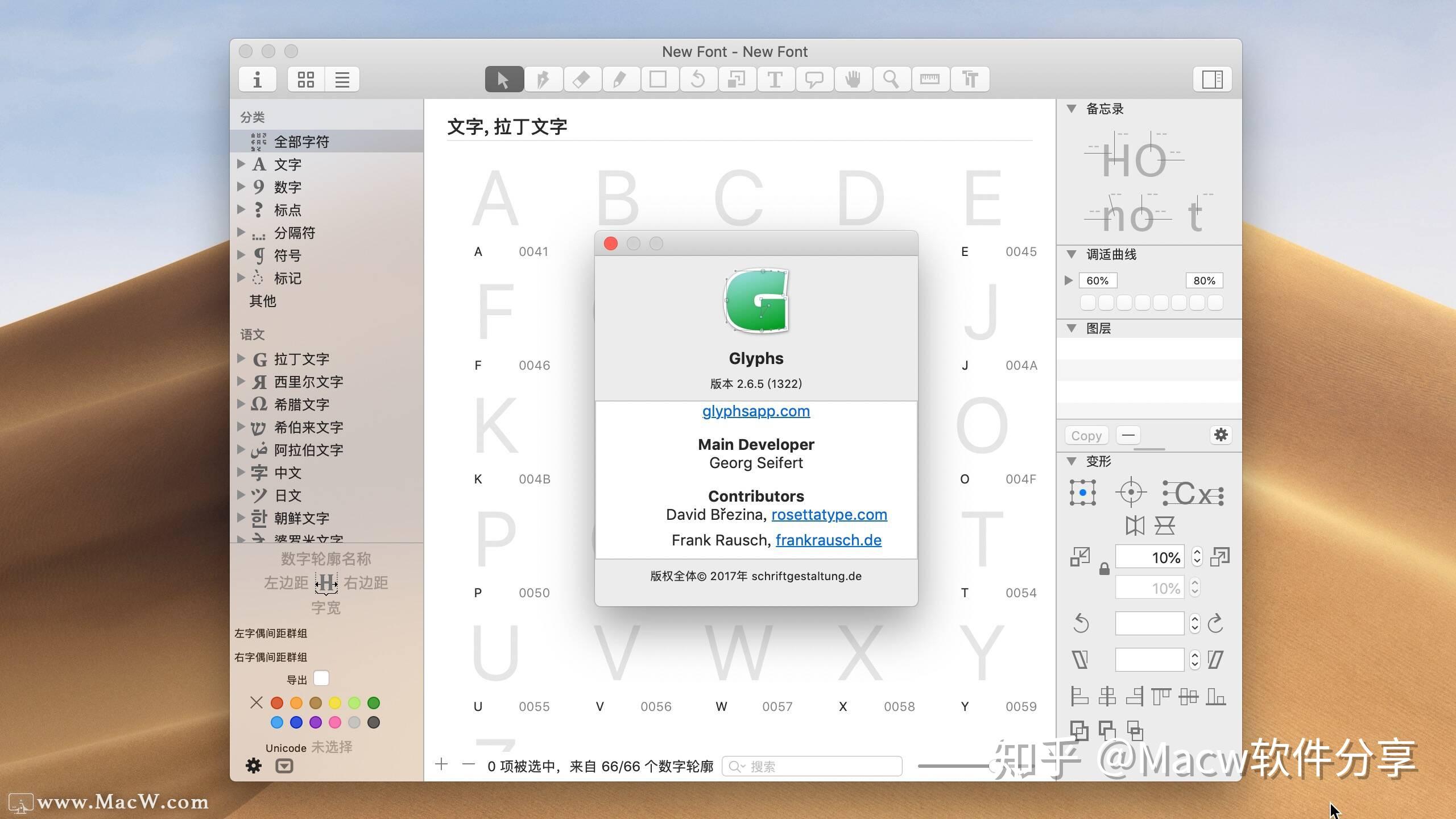Screen dimensions: 1456x819
Task: Select the Measure ruler tool
Action: tap(930, 79)
